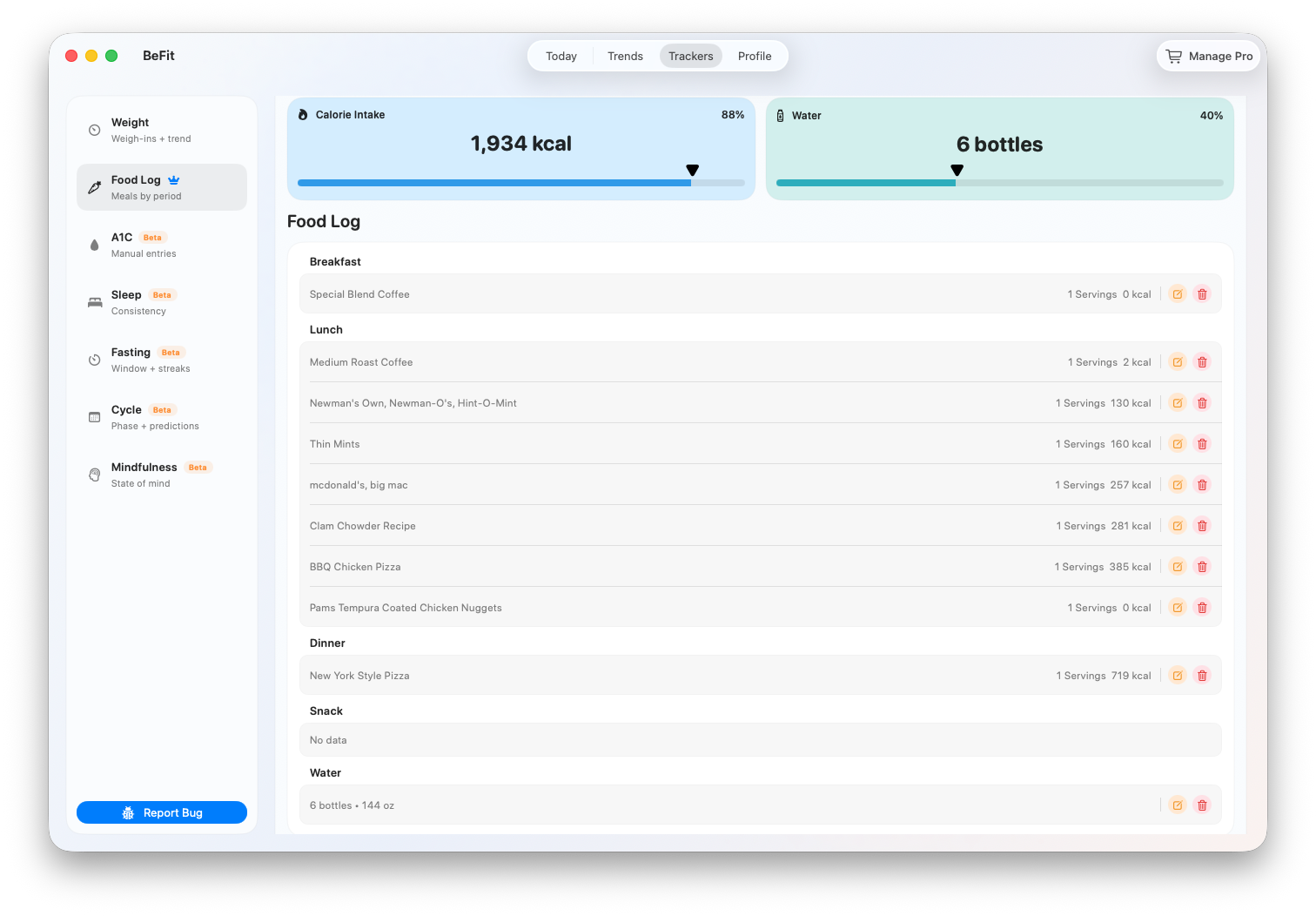Viewport: 1316px width, 916px height.
Task: Click the Water progress bar
Action: point(1000,183)
